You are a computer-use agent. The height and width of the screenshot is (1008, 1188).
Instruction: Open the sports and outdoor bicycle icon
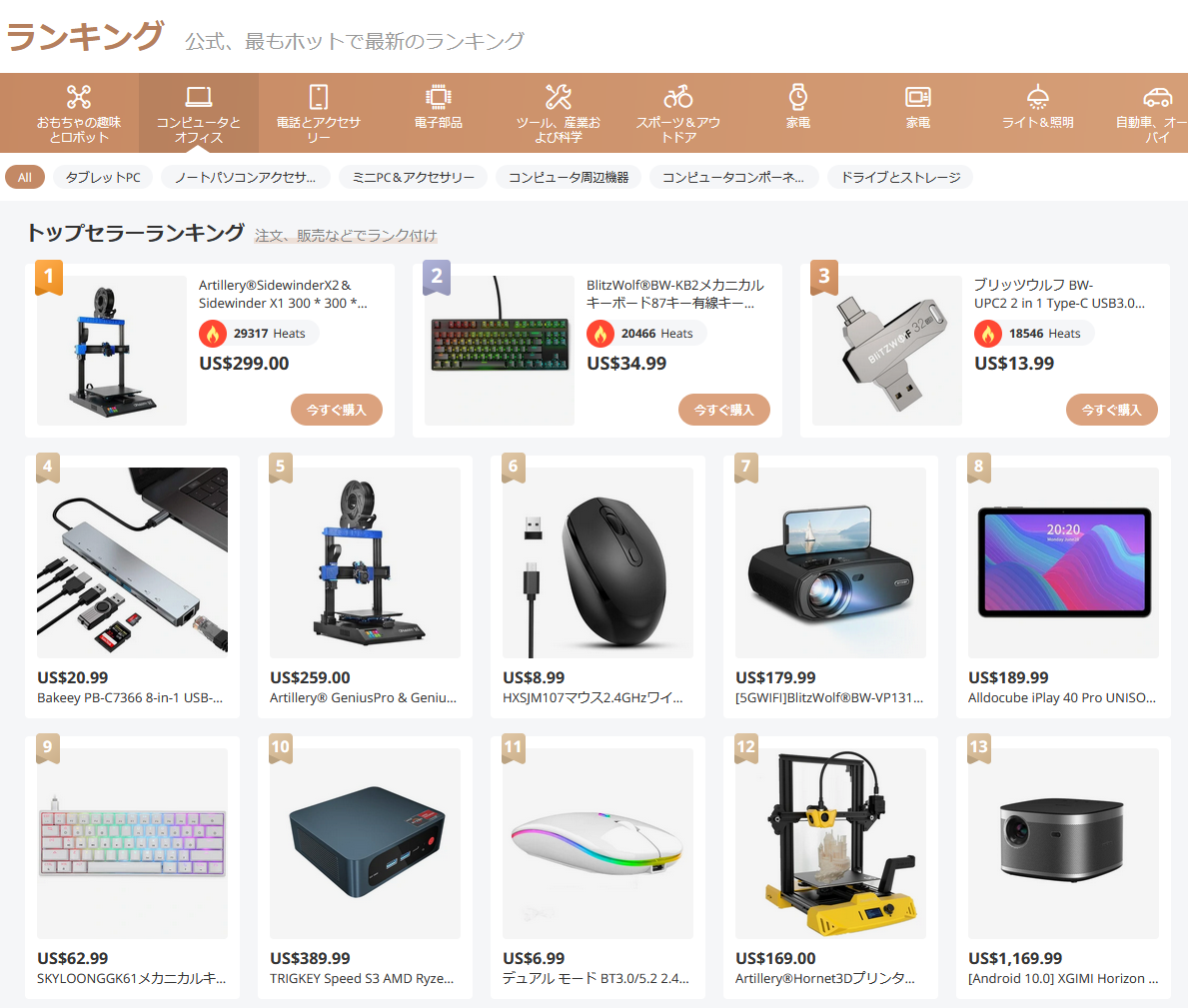(x=678, y=97)
